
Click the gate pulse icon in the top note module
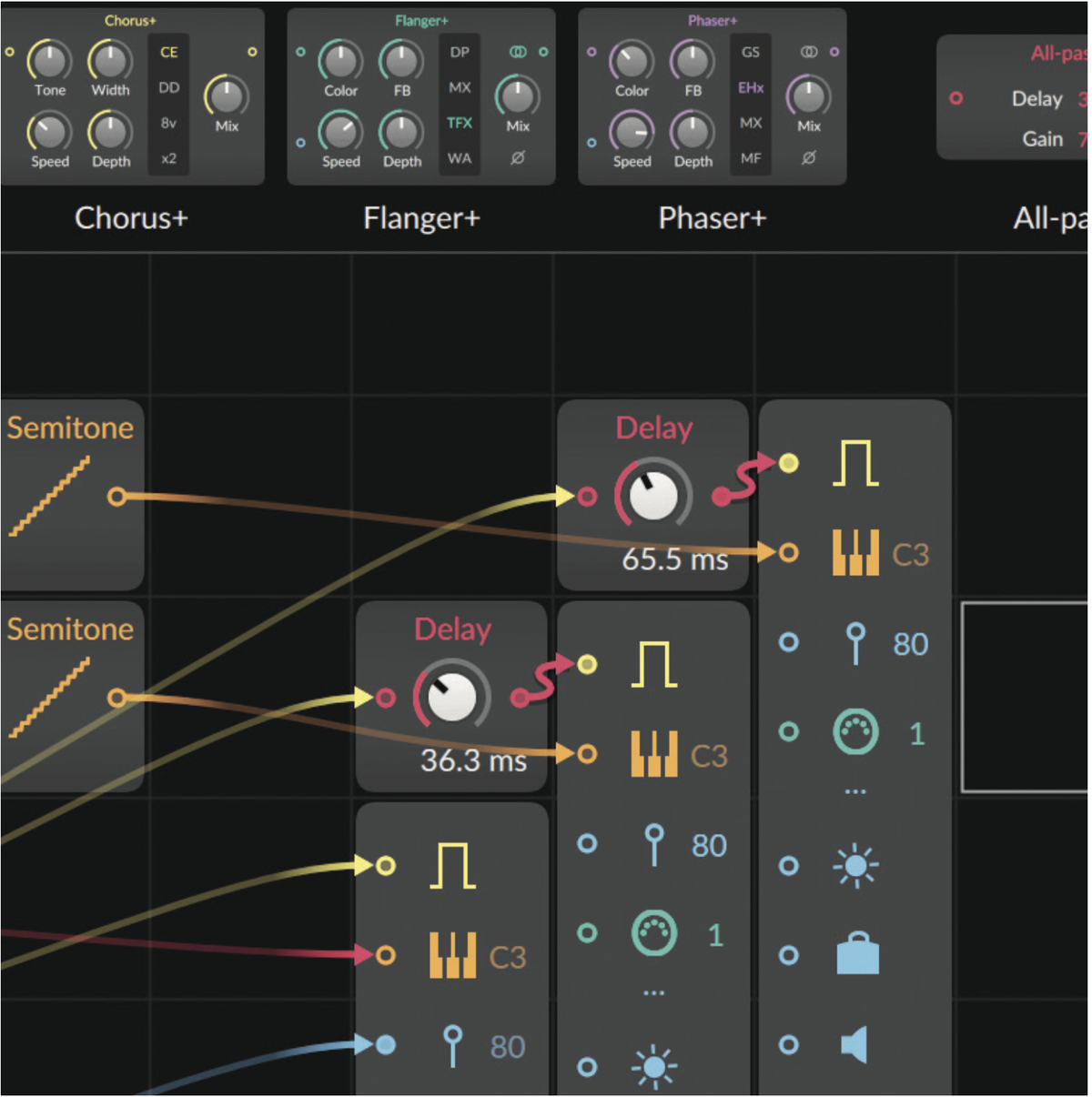pos(854,464)
